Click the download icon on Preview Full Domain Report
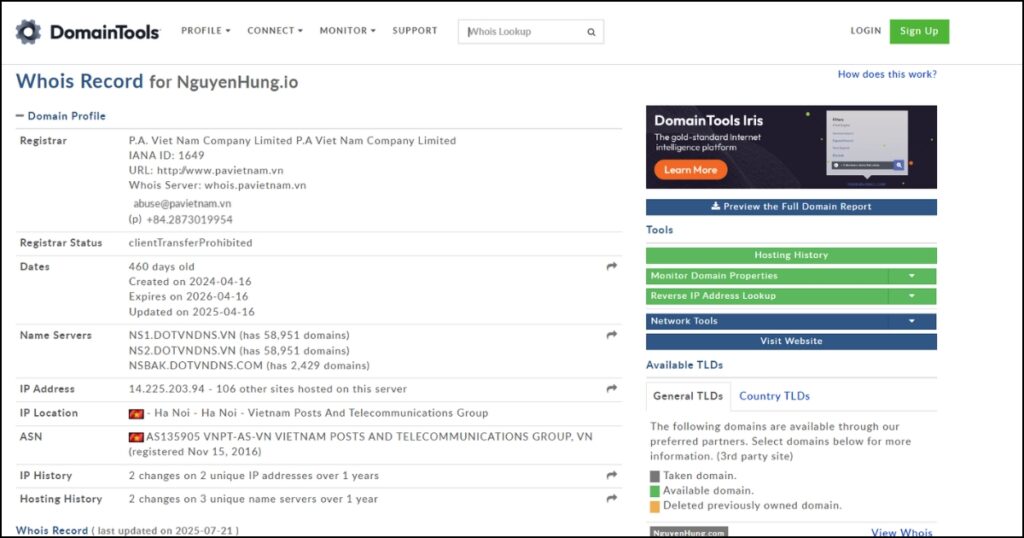1024x538 pixels. [716, 206]
